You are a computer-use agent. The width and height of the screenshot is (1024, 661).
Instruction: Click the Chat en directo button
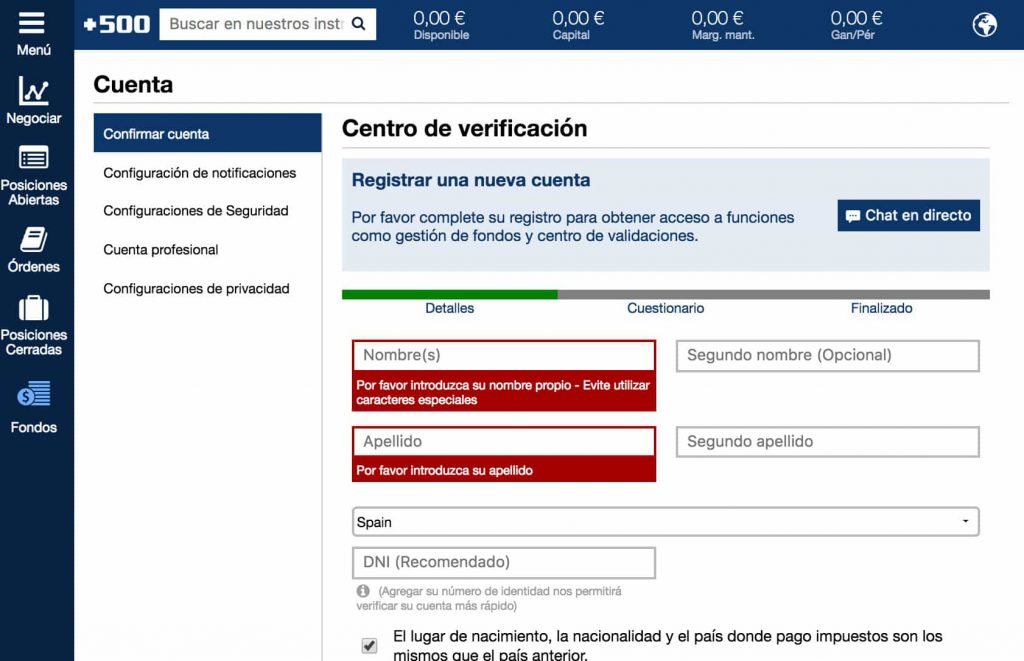click(x=908, y=215)
